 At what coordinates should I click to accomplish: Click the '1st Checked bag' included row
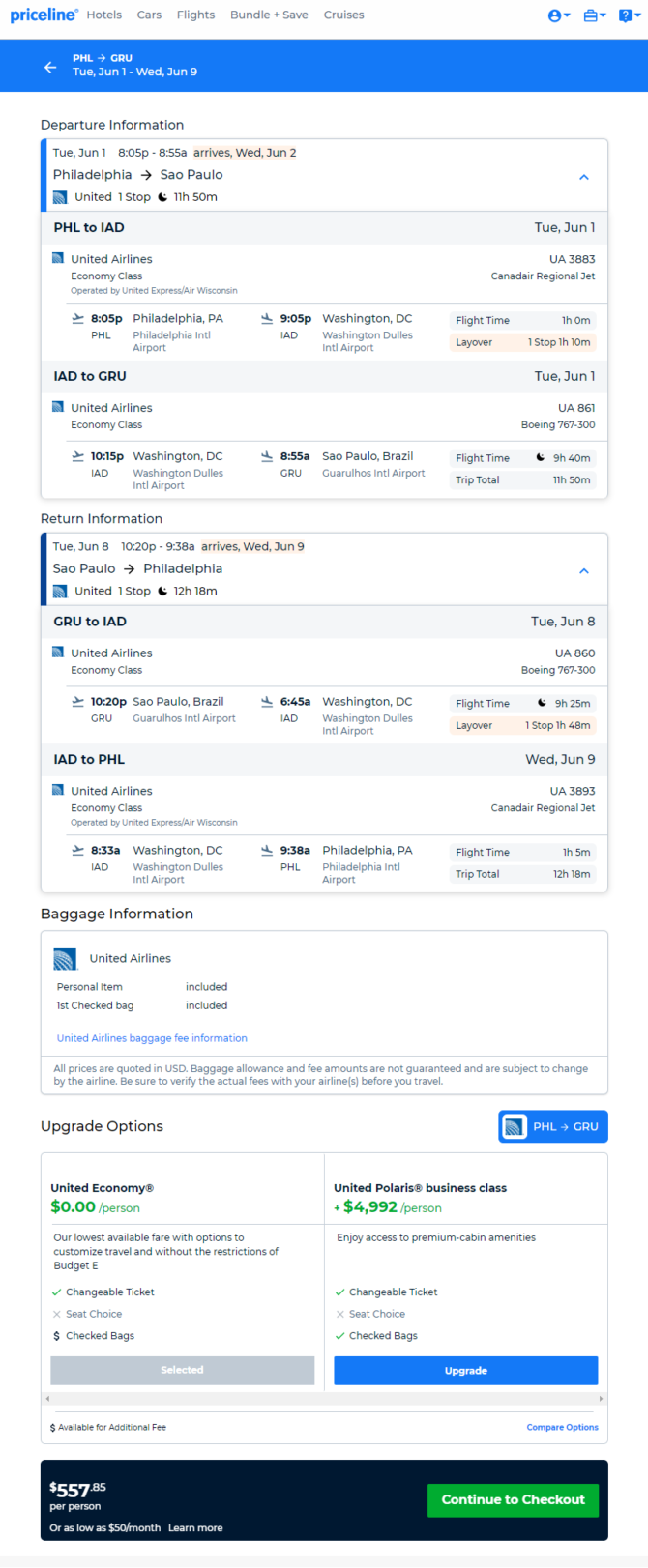142,1005
